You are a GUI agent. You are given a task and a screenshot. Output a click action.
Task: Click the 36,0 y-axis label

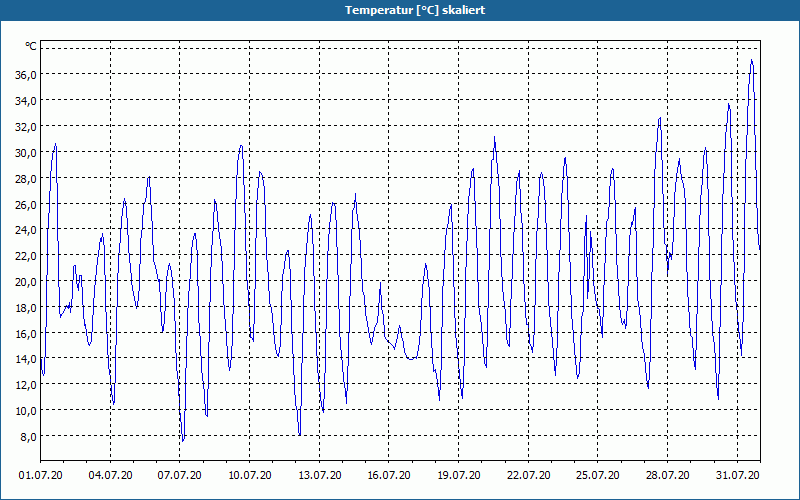(x=25, y=74)
